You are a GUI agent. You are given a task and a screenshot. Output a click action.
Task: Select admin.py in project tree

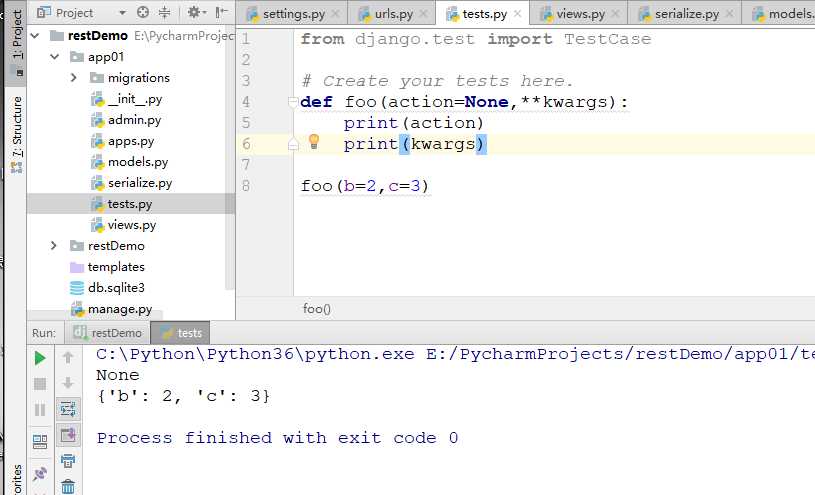126,120
